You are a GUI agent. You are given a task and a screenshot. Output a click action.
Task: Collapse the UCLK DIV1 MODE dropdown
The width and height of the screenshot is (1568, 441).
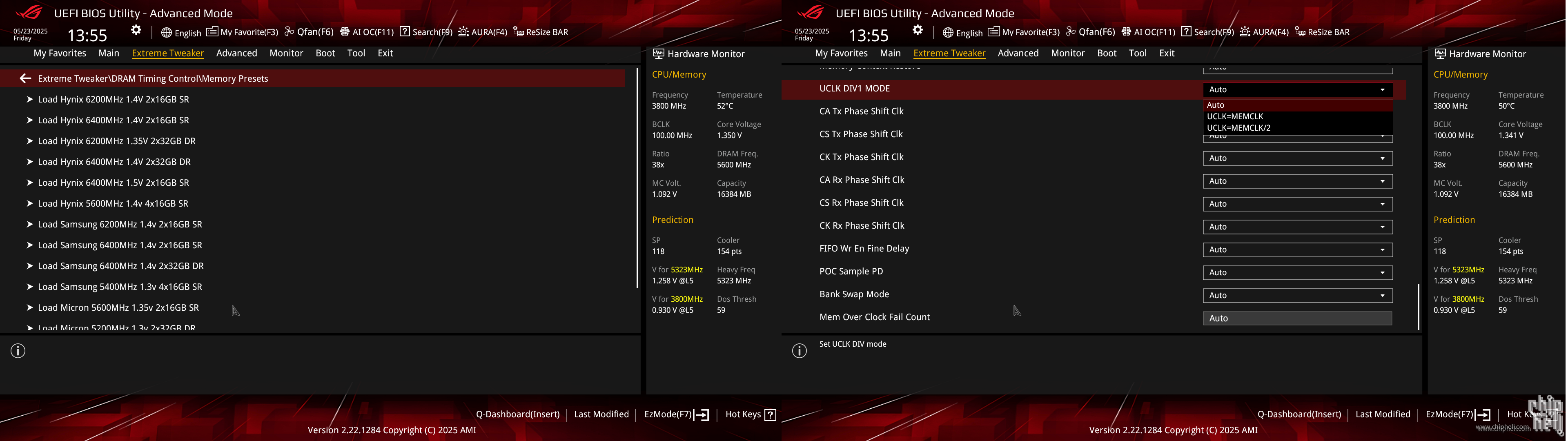point(1297,89)
